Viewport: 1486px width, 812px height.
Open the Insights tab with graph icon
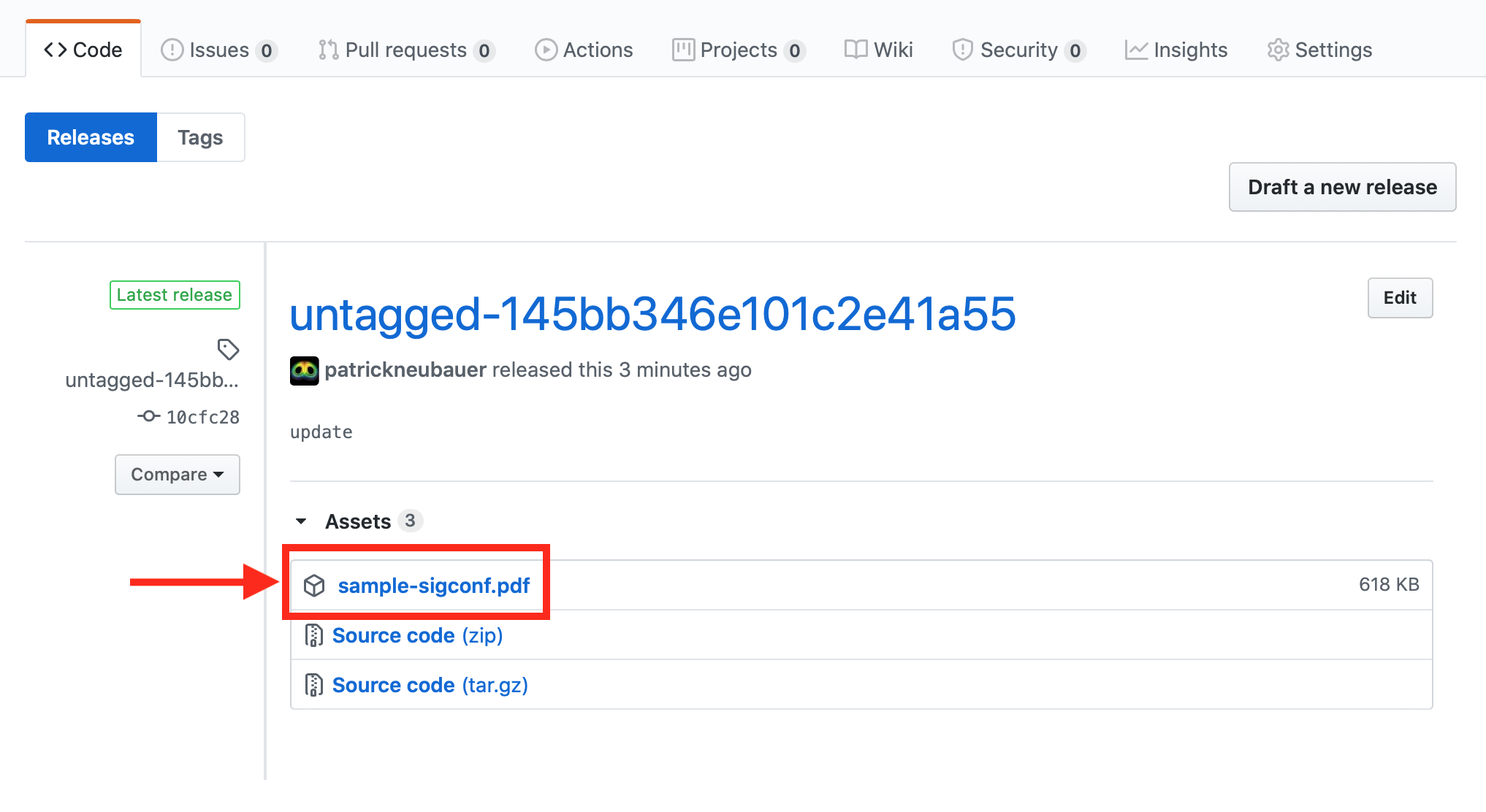[x=1176, y=50]
